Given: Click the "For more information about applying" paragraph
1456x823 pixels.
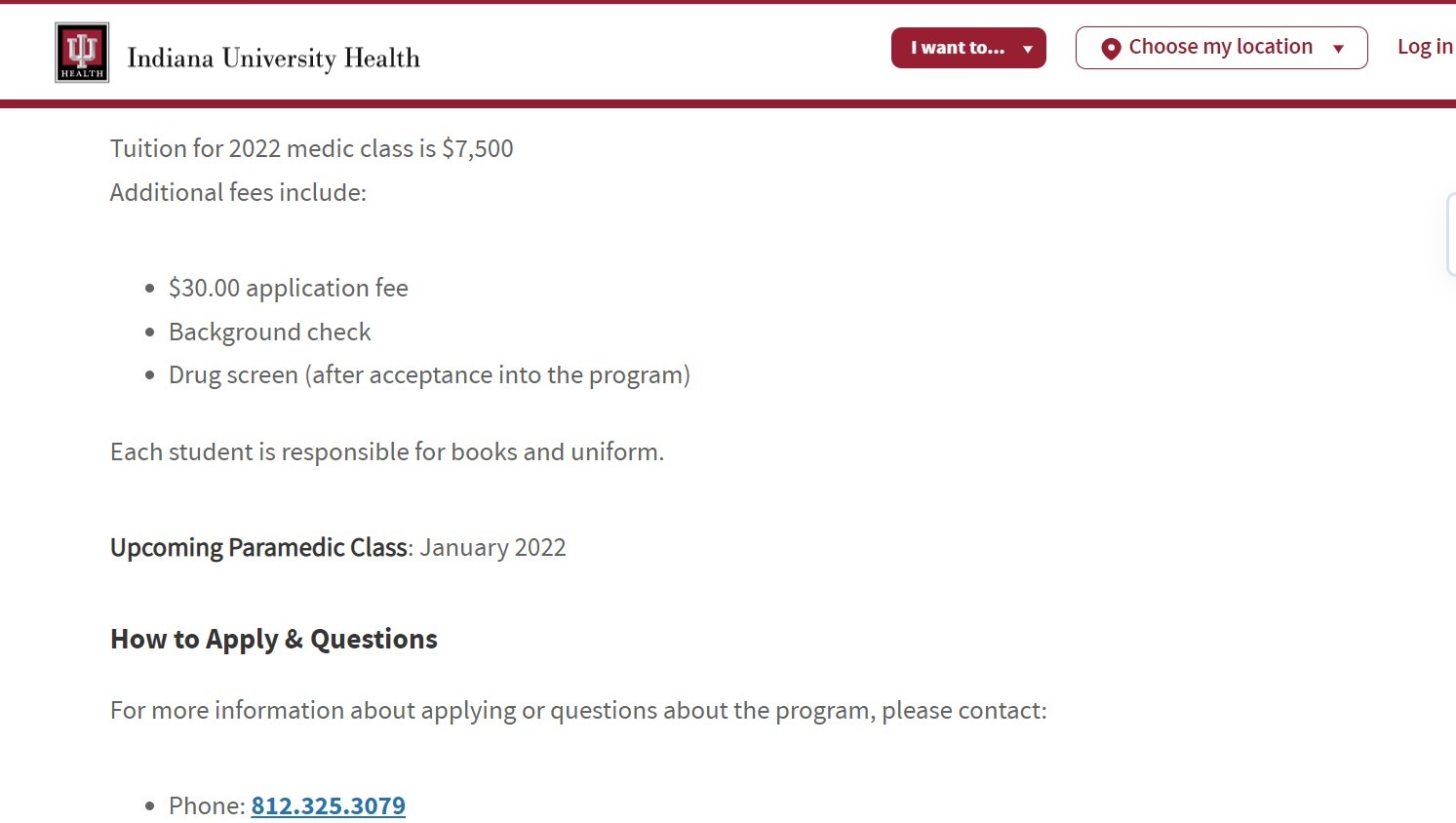Looking at the screenshot, I should 578,711.
